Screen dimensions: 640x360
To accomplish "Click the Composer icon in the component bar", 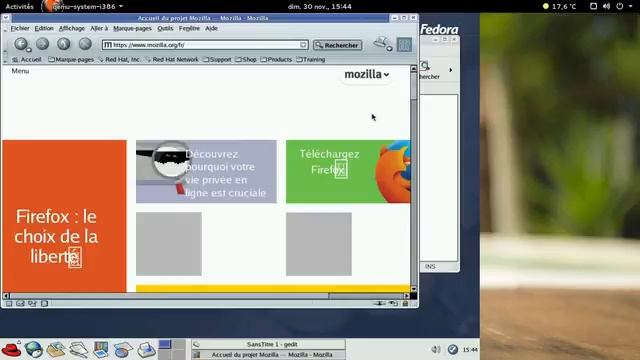I will [x=32, y=303].
